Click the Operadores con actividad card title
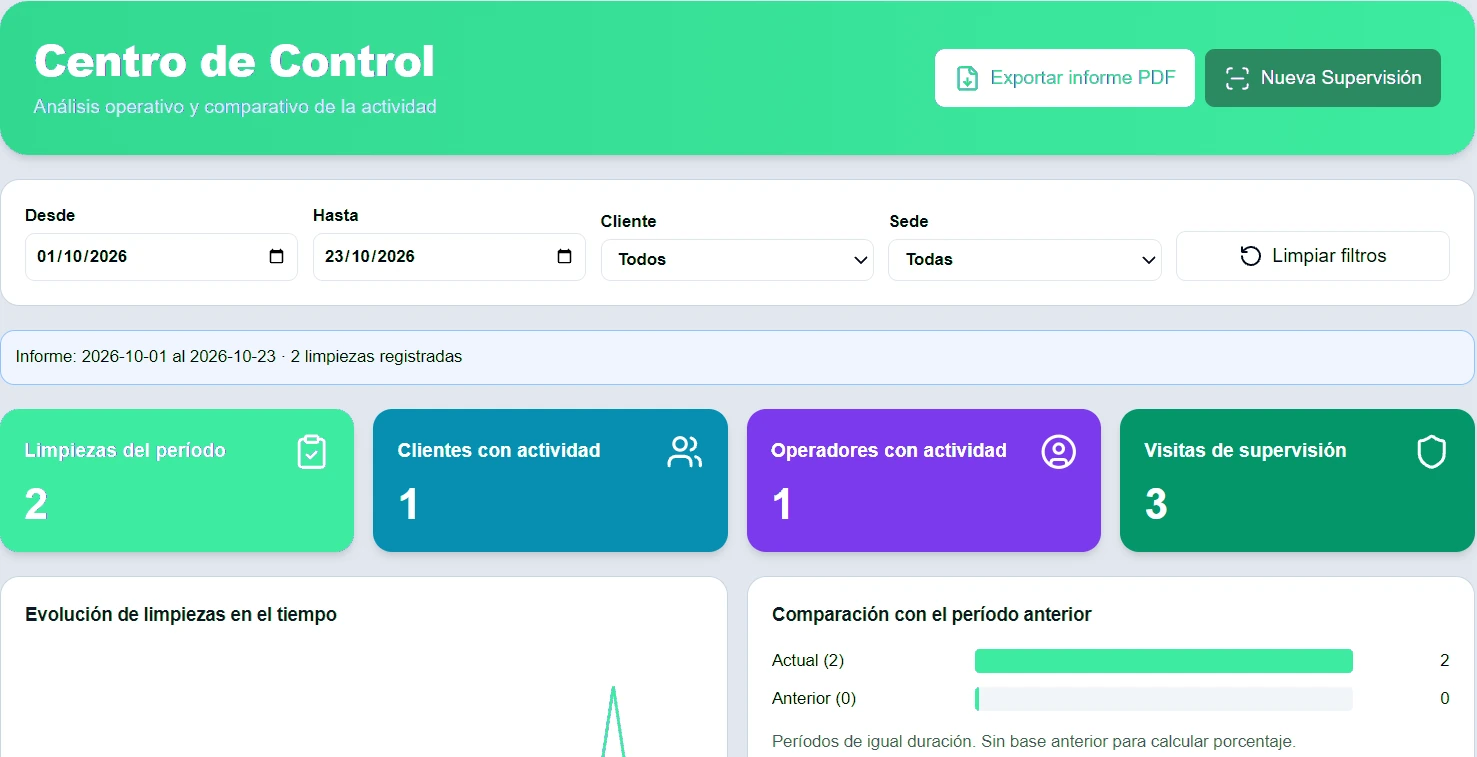 (889, 451)
